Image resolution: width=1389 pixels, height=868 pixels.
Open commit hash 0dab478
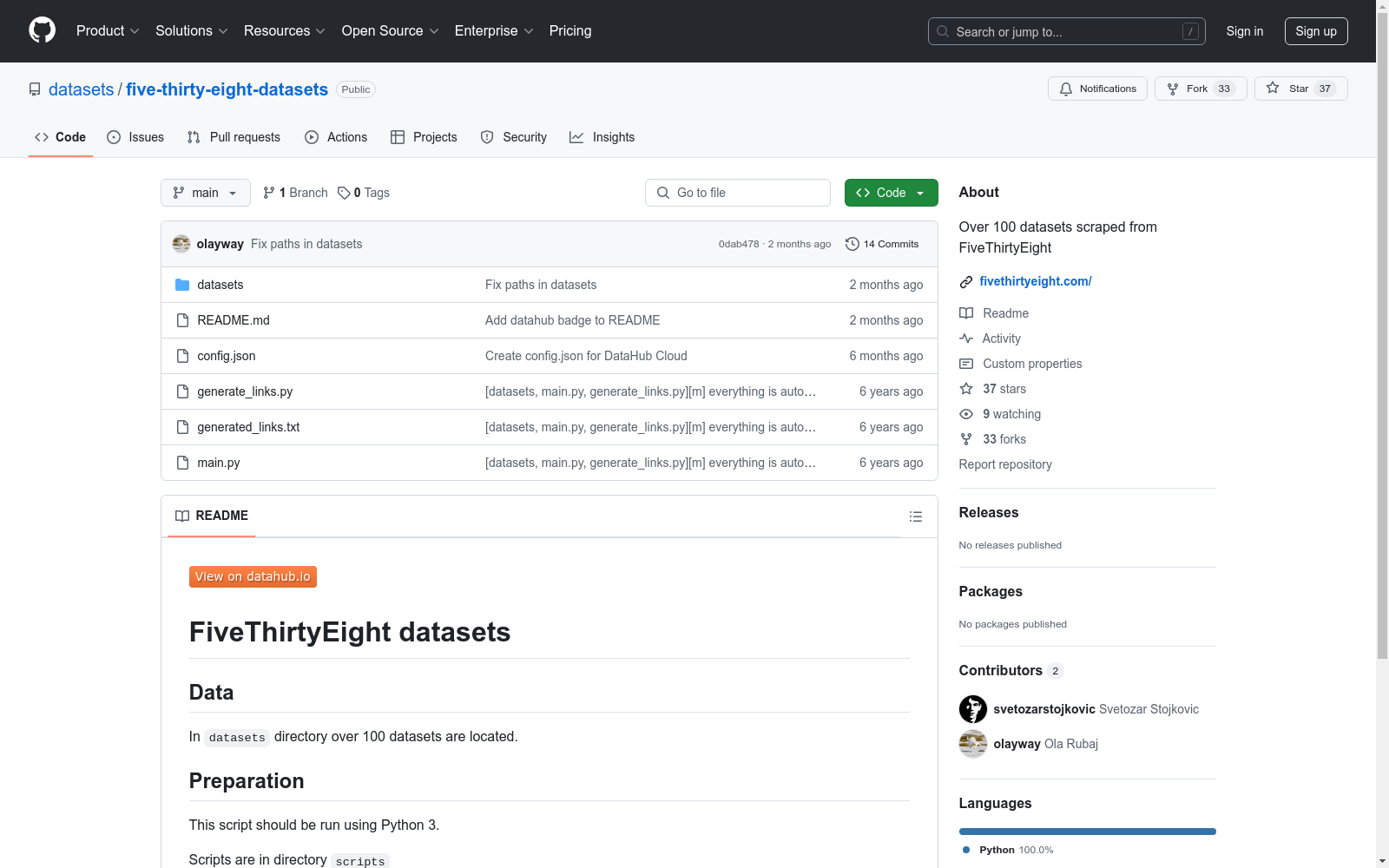pos(739,244)
